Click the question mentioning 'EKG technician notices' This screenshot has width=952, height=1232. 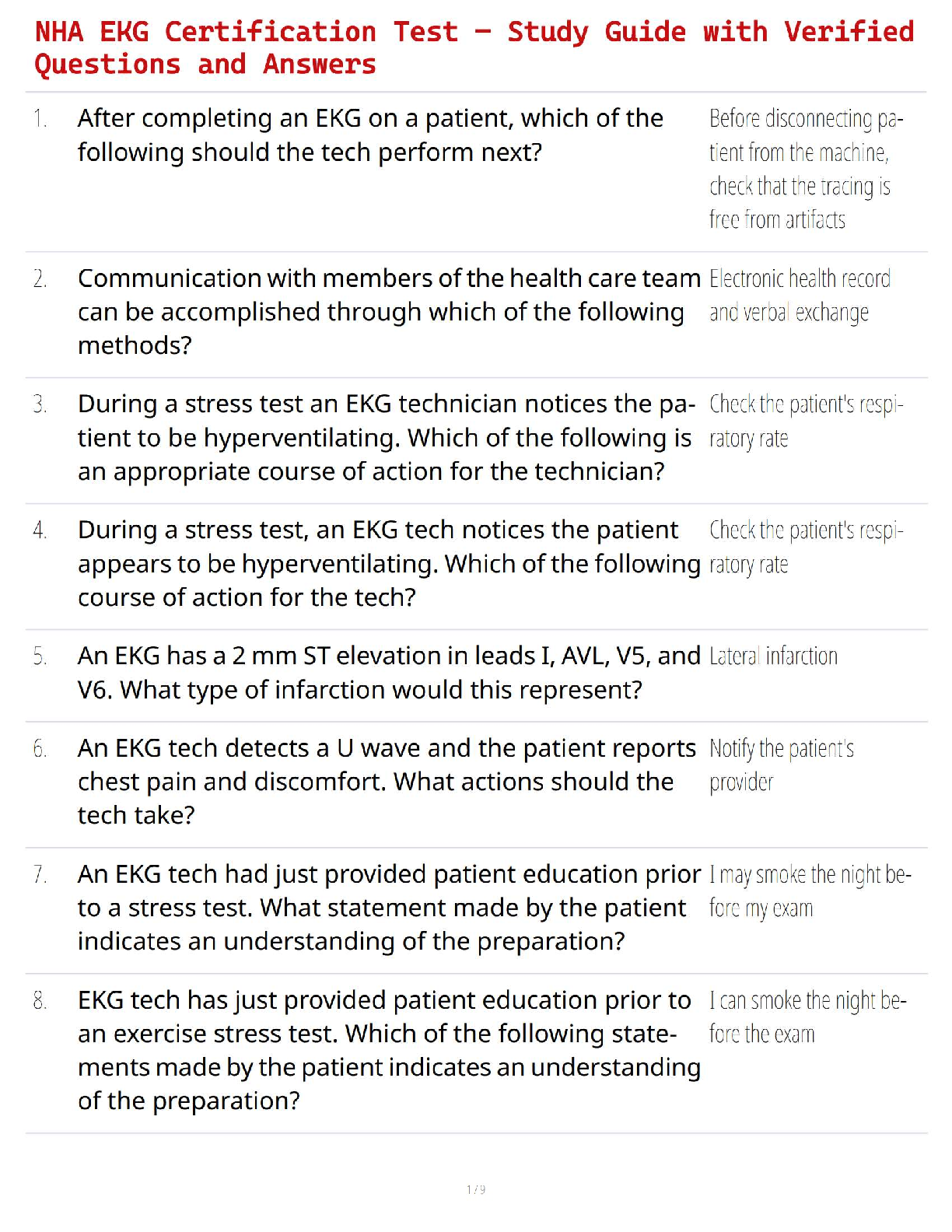pyautogui.click(x=386, y=437)
